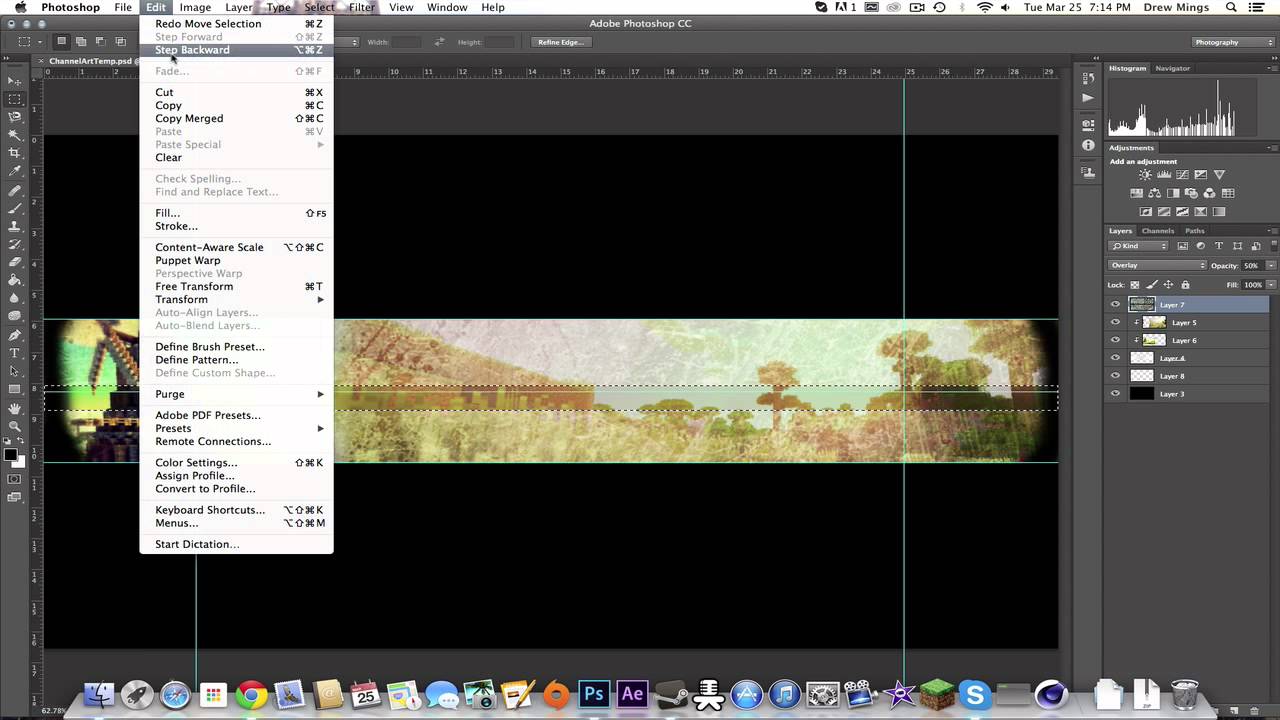The width and height of the screenshot is (1280, 720).
Task: Select Layer 7 thumbnail
Action: [x=1142, y=305]
